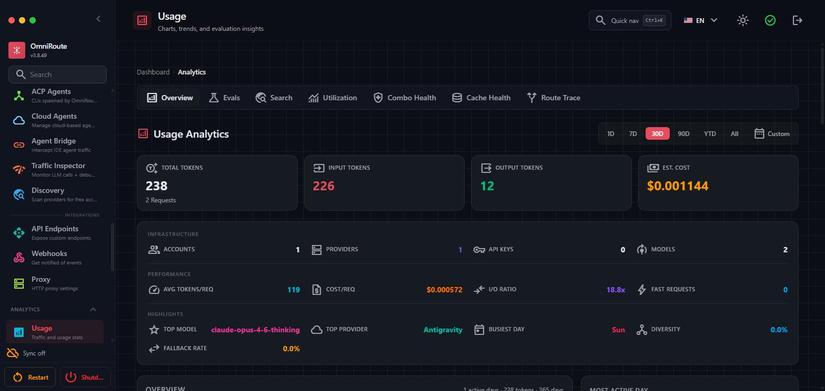Toggle light theme sun icon
The width and height of the screenshot is (825, 391).
point(742,21)
